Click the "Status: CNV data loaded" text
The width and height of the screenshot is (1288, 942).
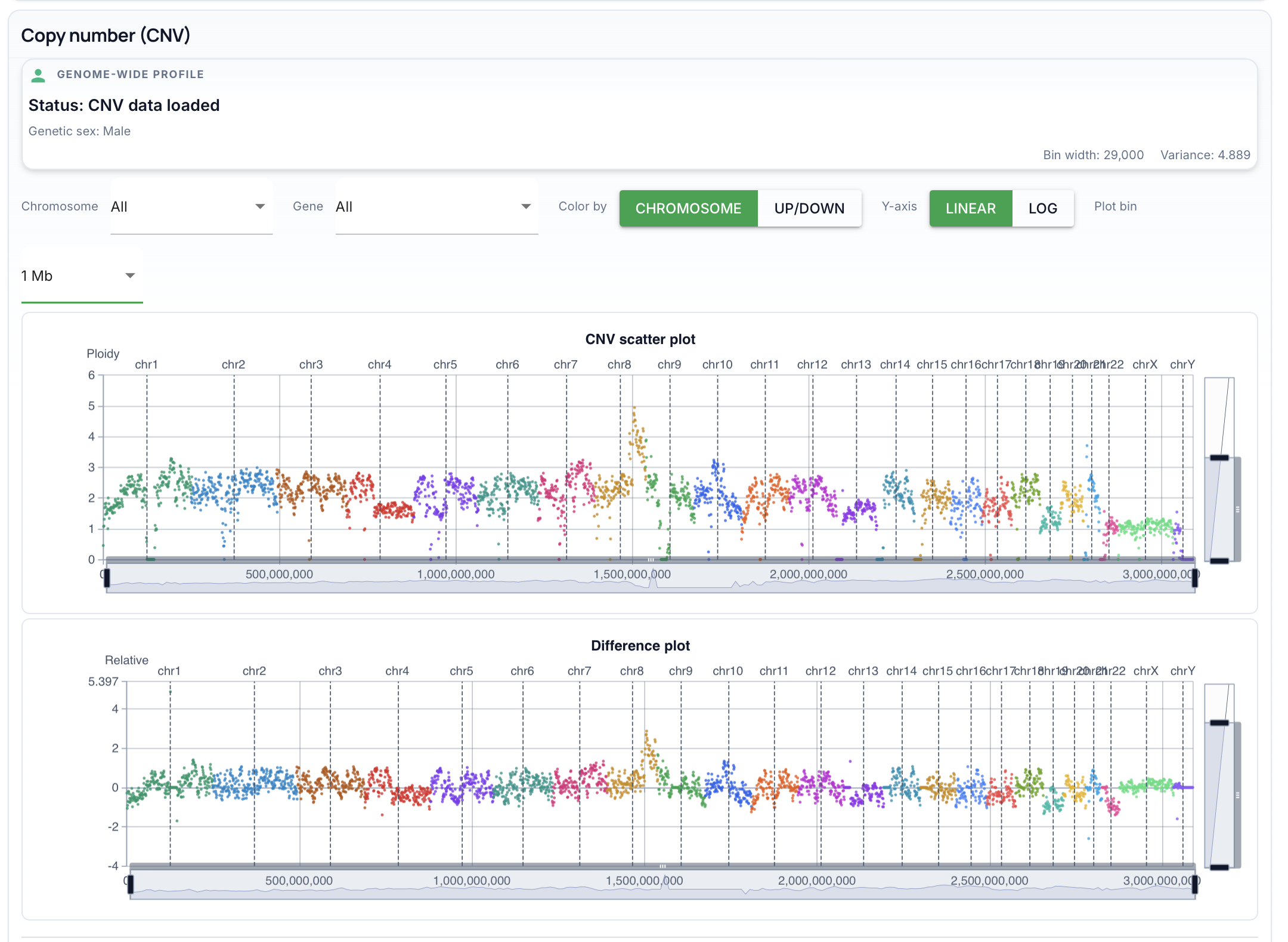[x=124, y=105]
